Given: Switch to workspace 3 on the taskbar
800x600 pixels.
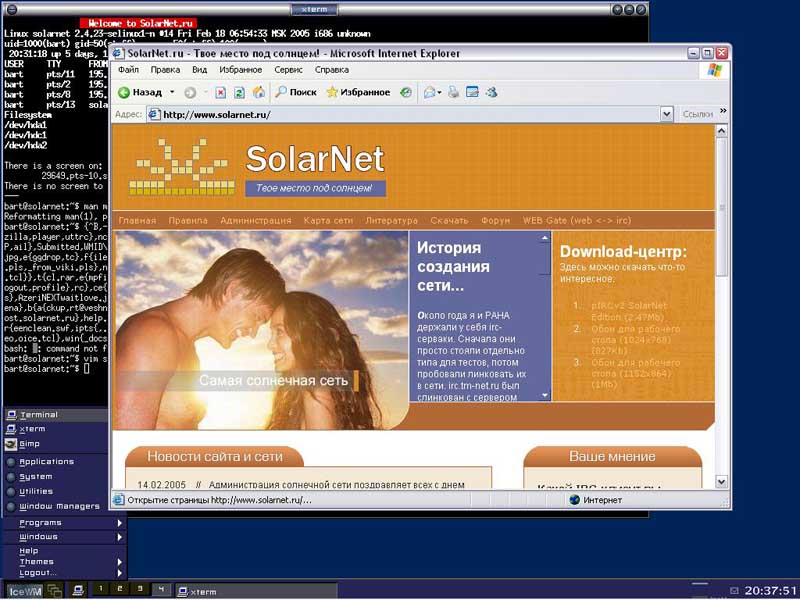Looking at the screenshot, I should pos(139,589).
